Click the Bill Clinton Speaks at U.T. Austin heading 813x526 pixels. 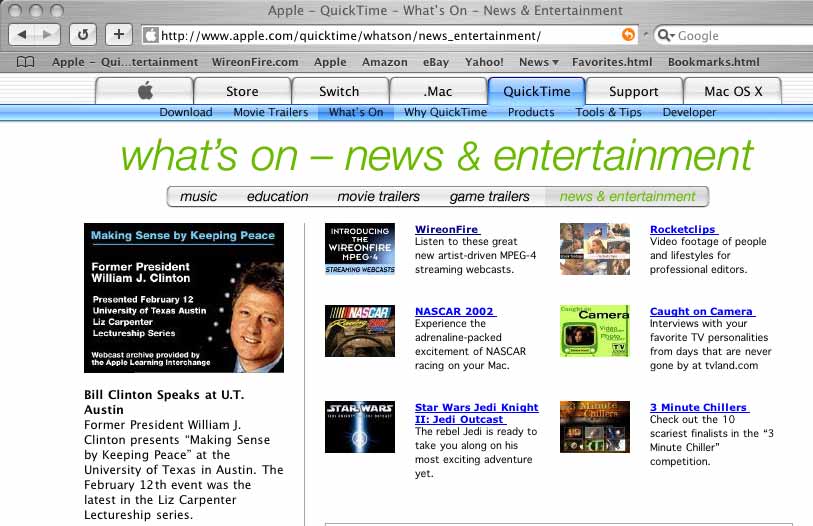pos(164,402)
